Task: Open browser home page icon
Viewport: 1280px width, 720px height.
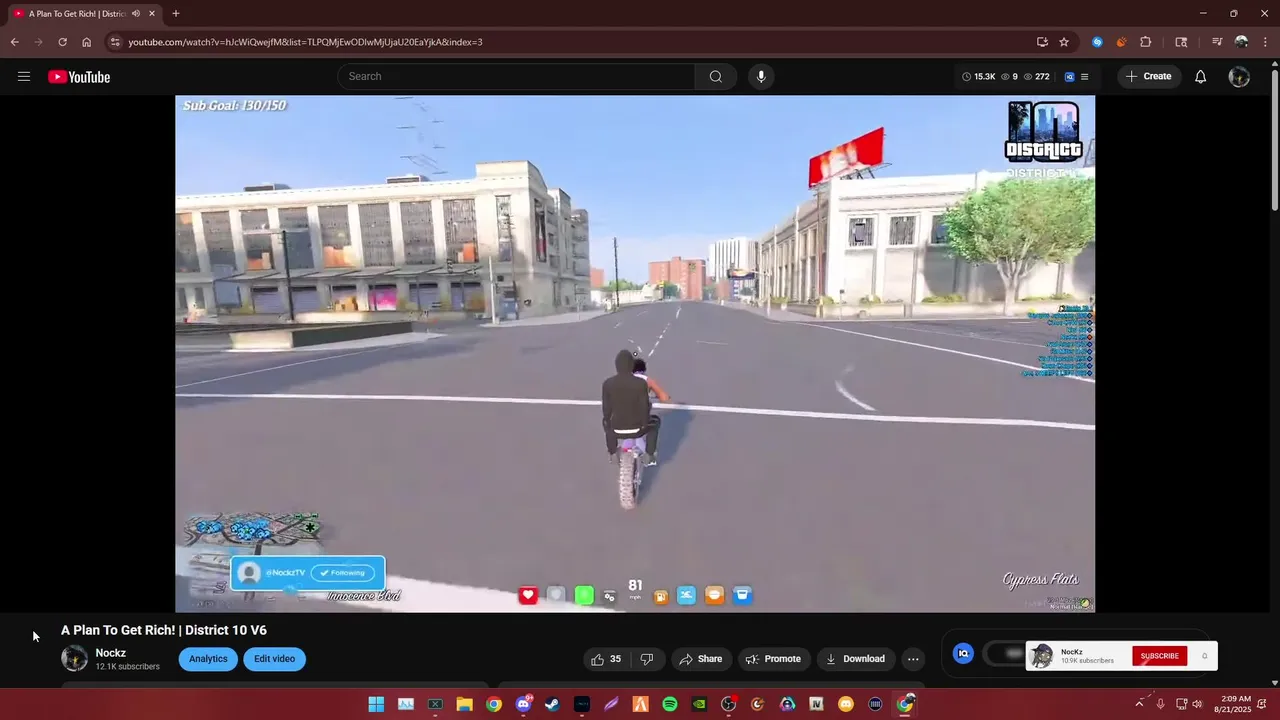Action: pyautogui.click(x=86, y=42)
